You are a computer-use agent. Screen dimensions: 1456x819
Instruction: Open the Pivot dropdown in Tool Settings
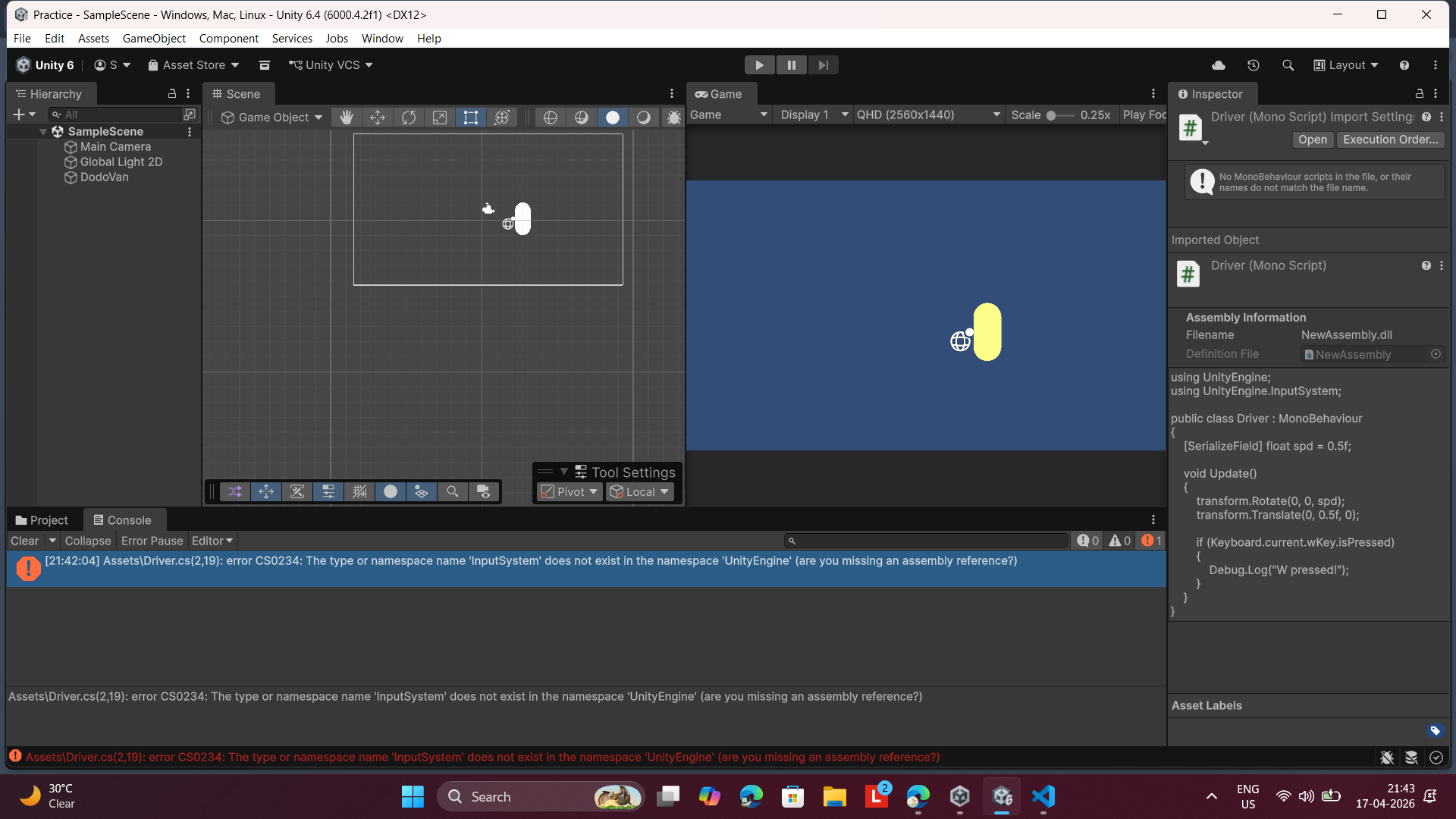click(x=570, y=492)
